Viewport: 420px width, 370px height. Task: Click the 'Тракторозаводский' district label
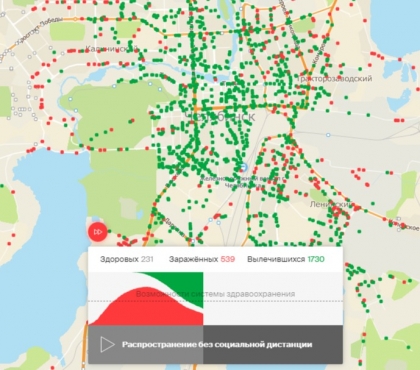coord(334,79)
